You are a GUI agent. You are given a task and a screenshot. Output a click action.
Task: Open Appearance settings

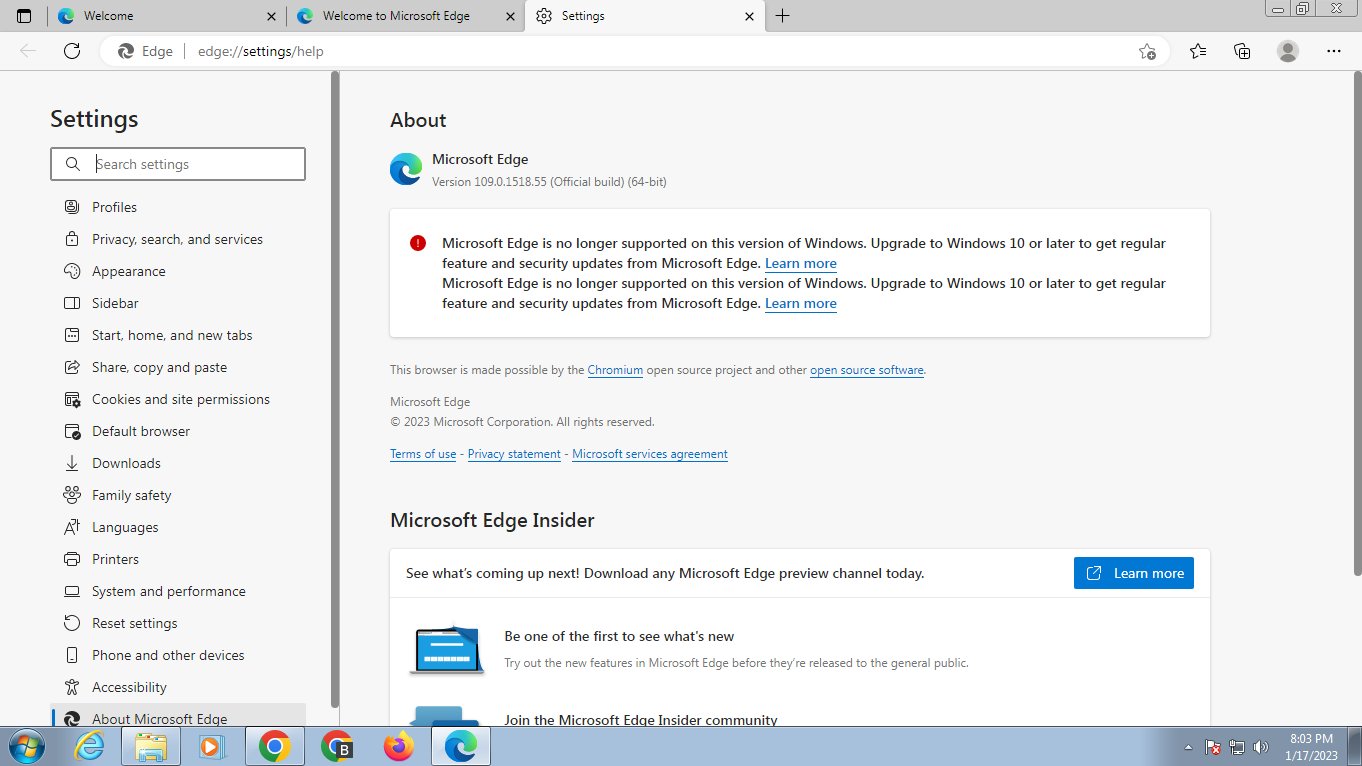point(178,271)
